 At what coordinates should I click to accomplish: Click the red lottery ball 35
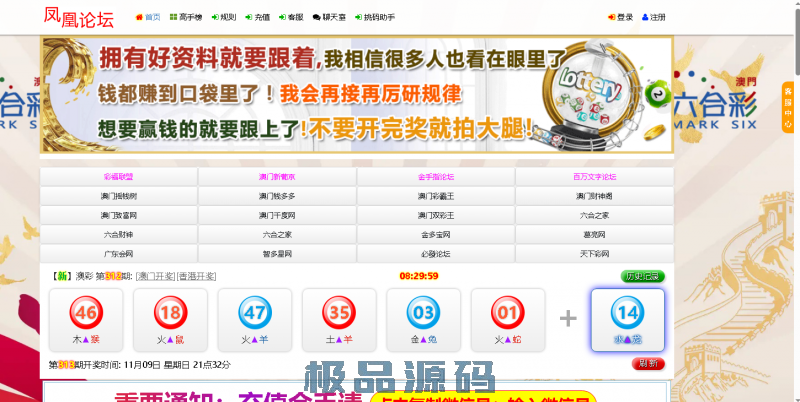click(x=339, y=313)
